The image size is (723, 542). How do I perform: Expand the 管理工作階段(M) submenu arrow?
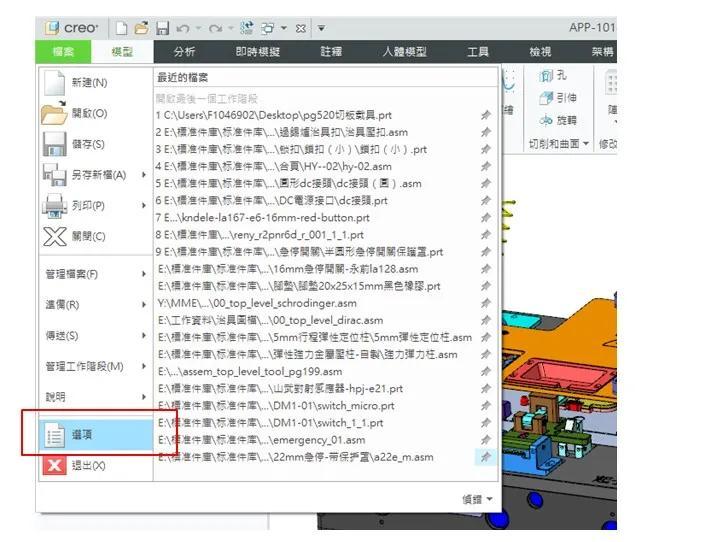(x=144, y=366)
